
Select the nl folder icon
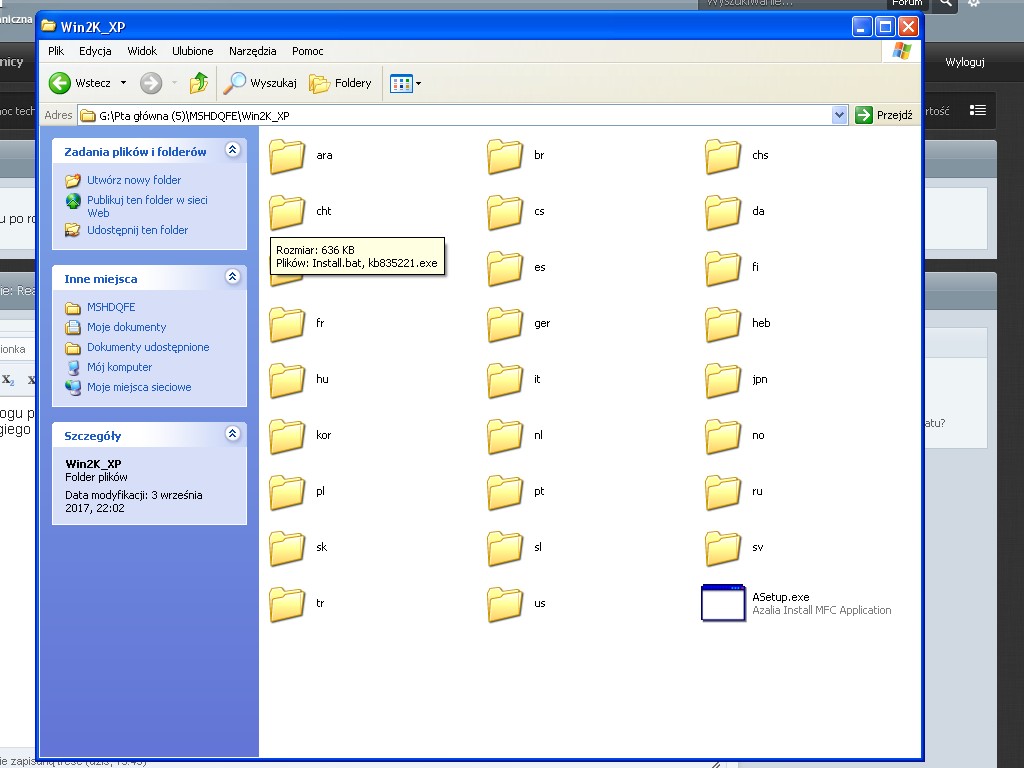(x=505, y=437)
